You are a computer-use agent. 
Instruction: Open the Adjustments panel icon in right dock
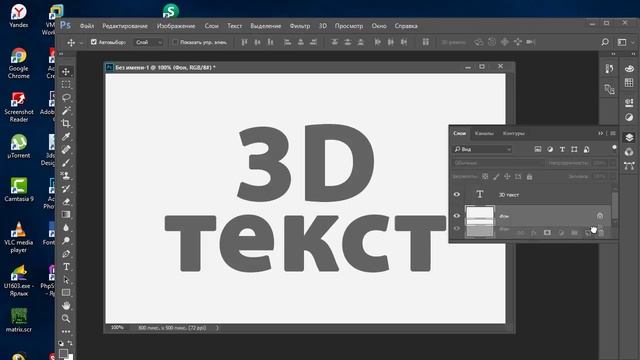(629, 117)
